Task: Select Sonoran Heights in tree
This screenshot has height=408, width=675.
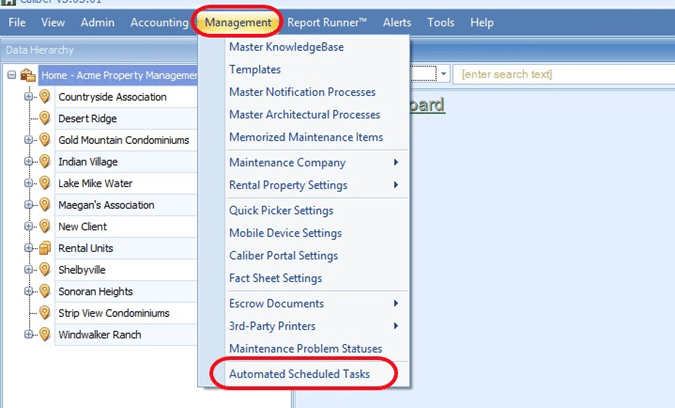Action: coord(95,291)
